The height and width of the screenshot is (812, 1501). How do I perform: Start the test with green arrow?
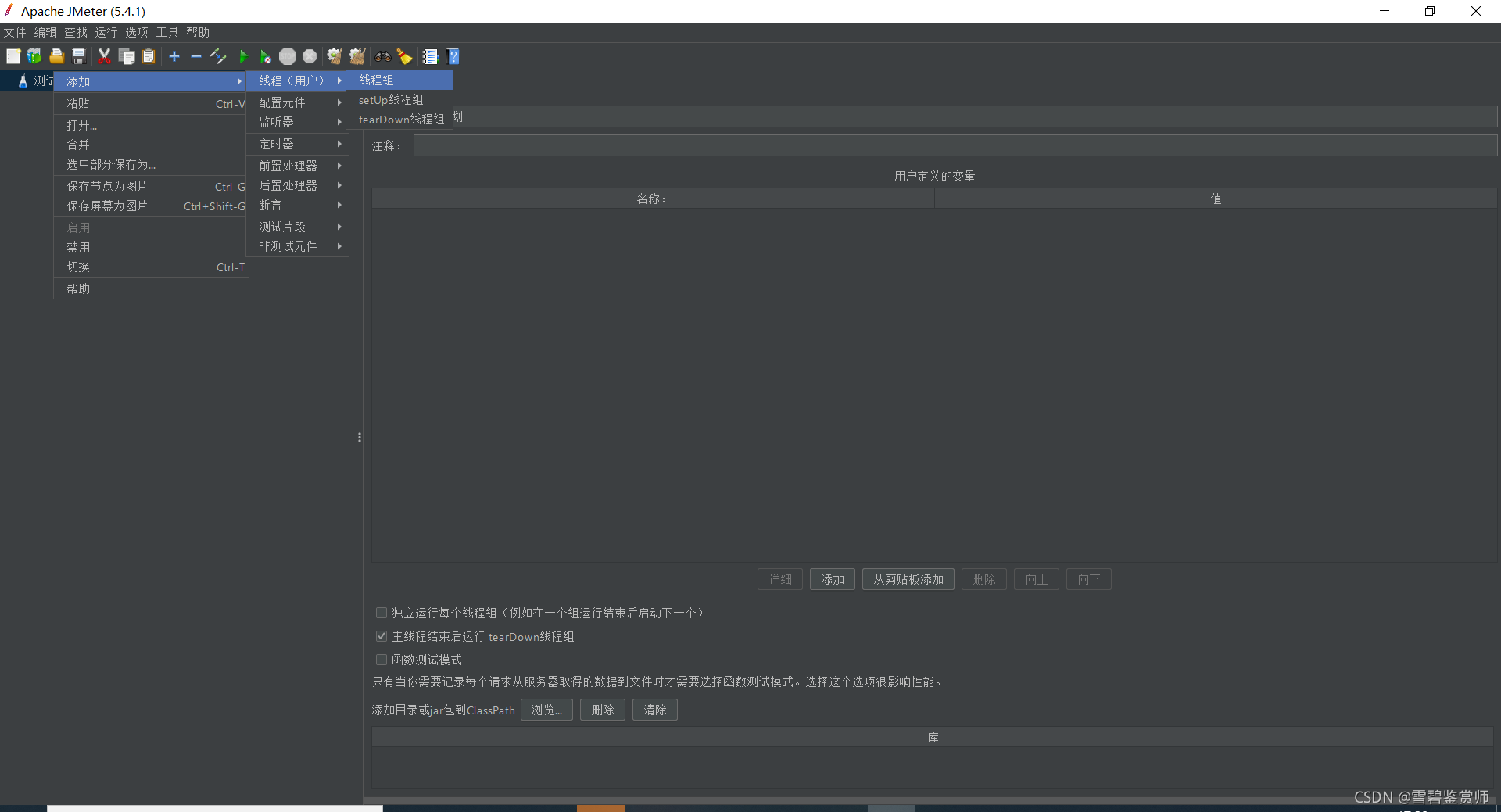click(243, 56)
